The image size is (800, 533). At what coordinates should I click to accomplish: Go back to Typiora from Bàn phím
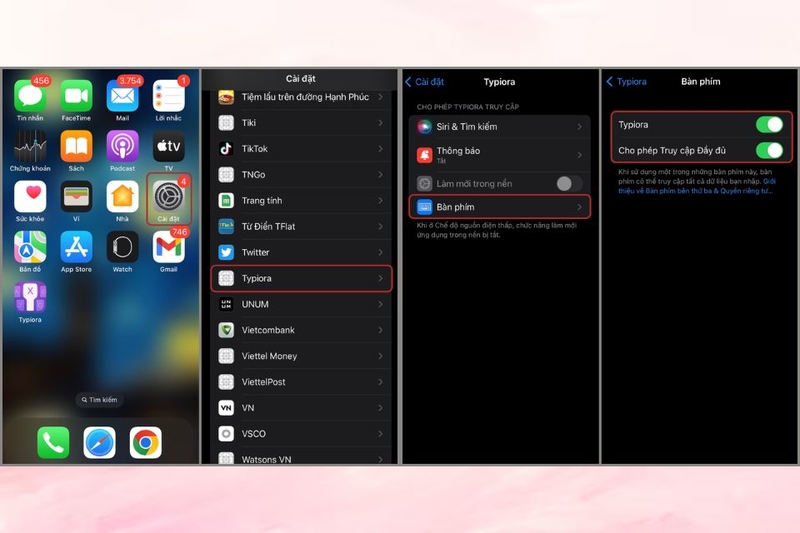click(x=627, y=82)
